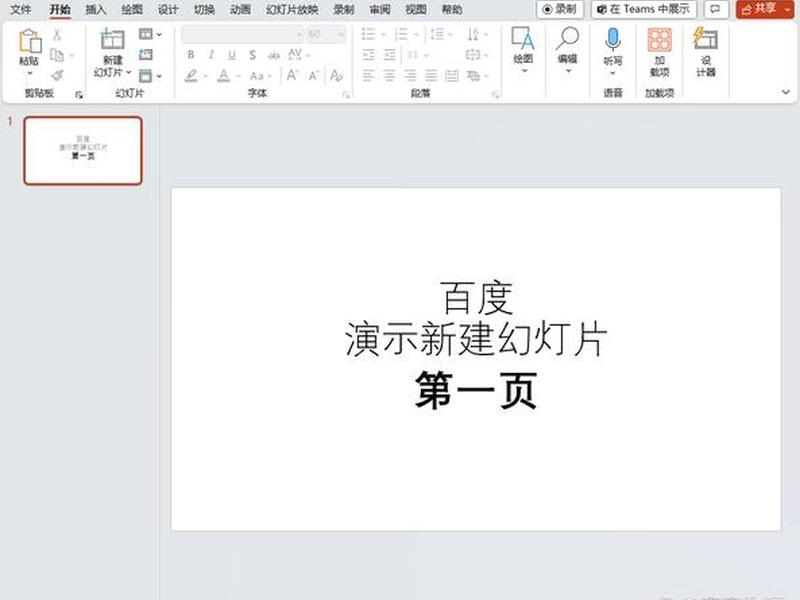Toggle strikethrough formatting

tap(274, 55)
